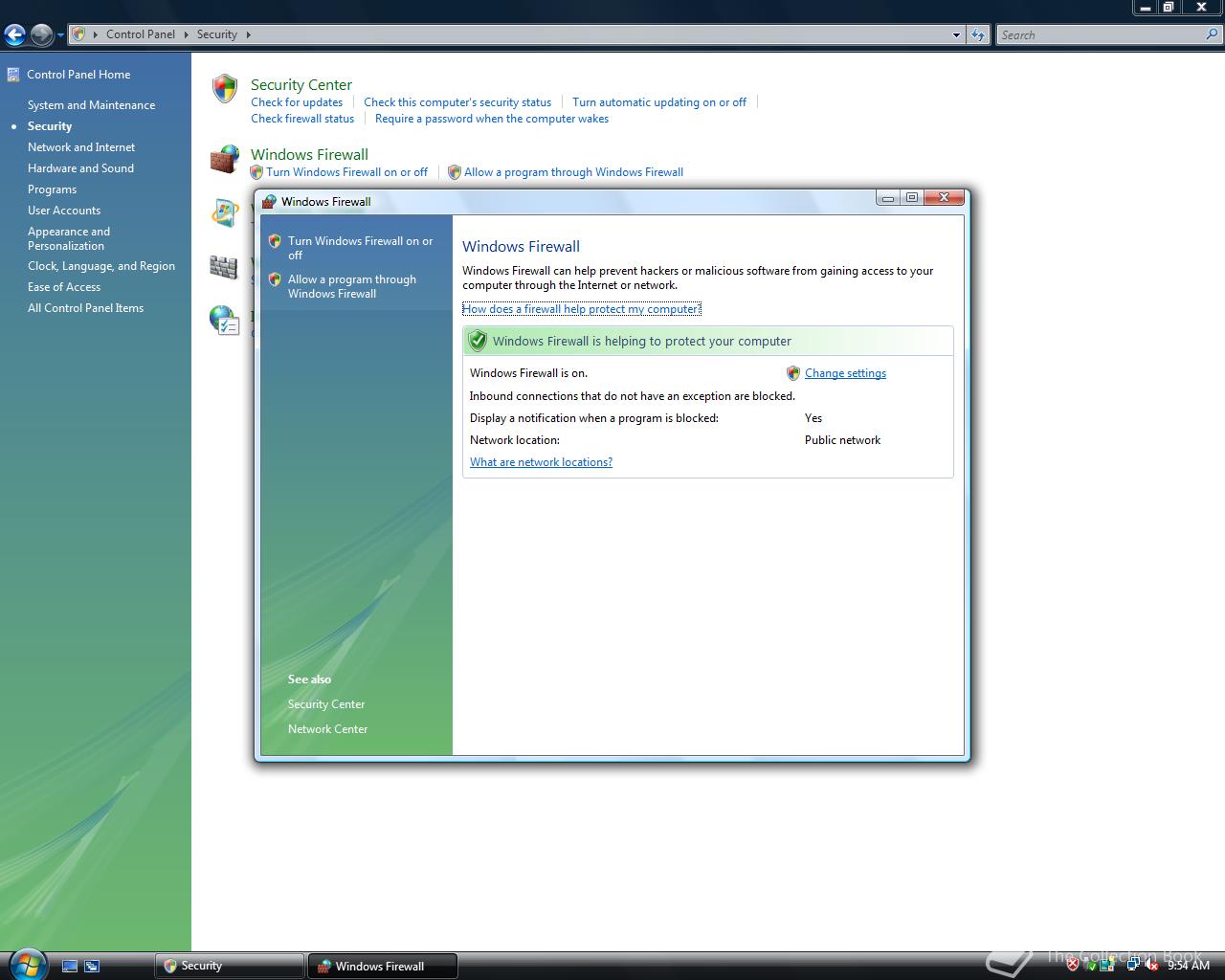
Task: Open All Control Panel Items
Action: (x=85, y=308)
